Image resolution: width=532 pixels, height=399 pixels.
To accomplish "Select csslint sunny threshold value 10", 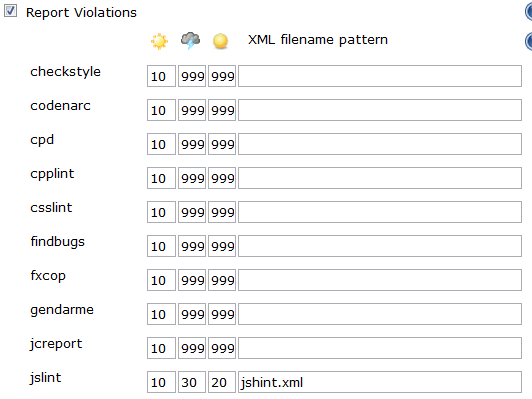I will [x=162, y=212].
